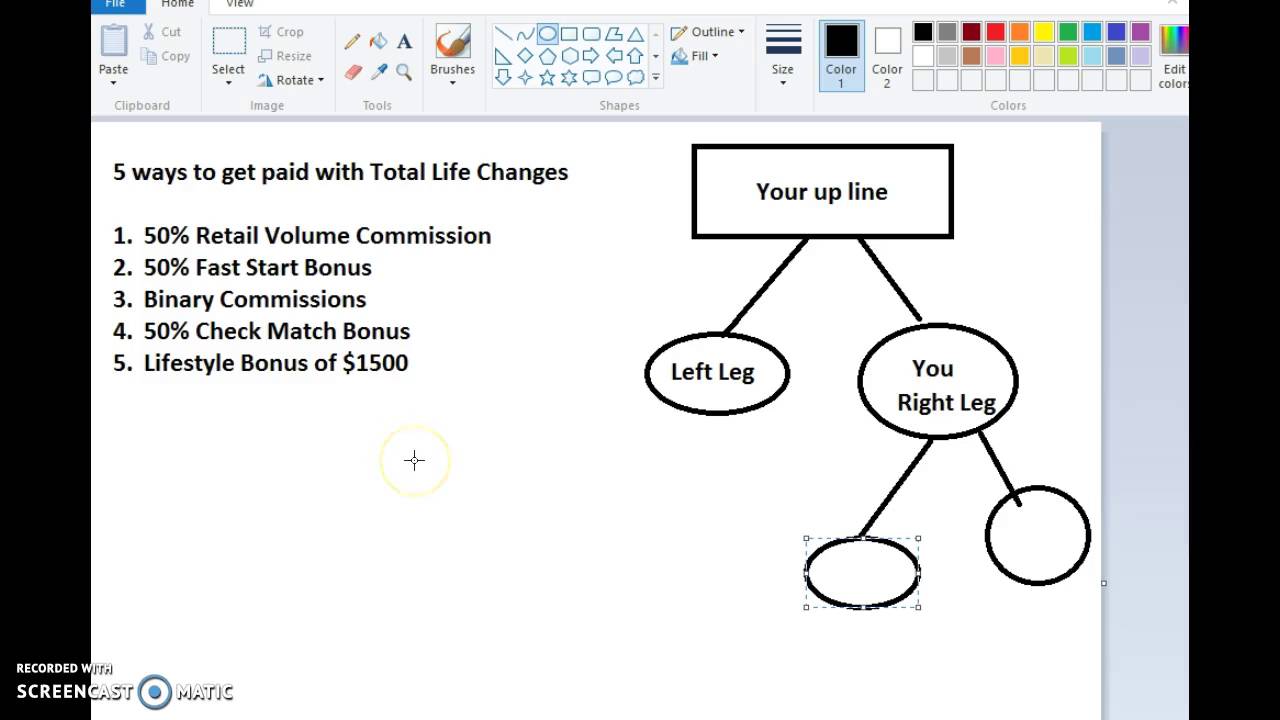Choose the Right arrow shape
The image size is (1280, 720).
pos(591,56)
